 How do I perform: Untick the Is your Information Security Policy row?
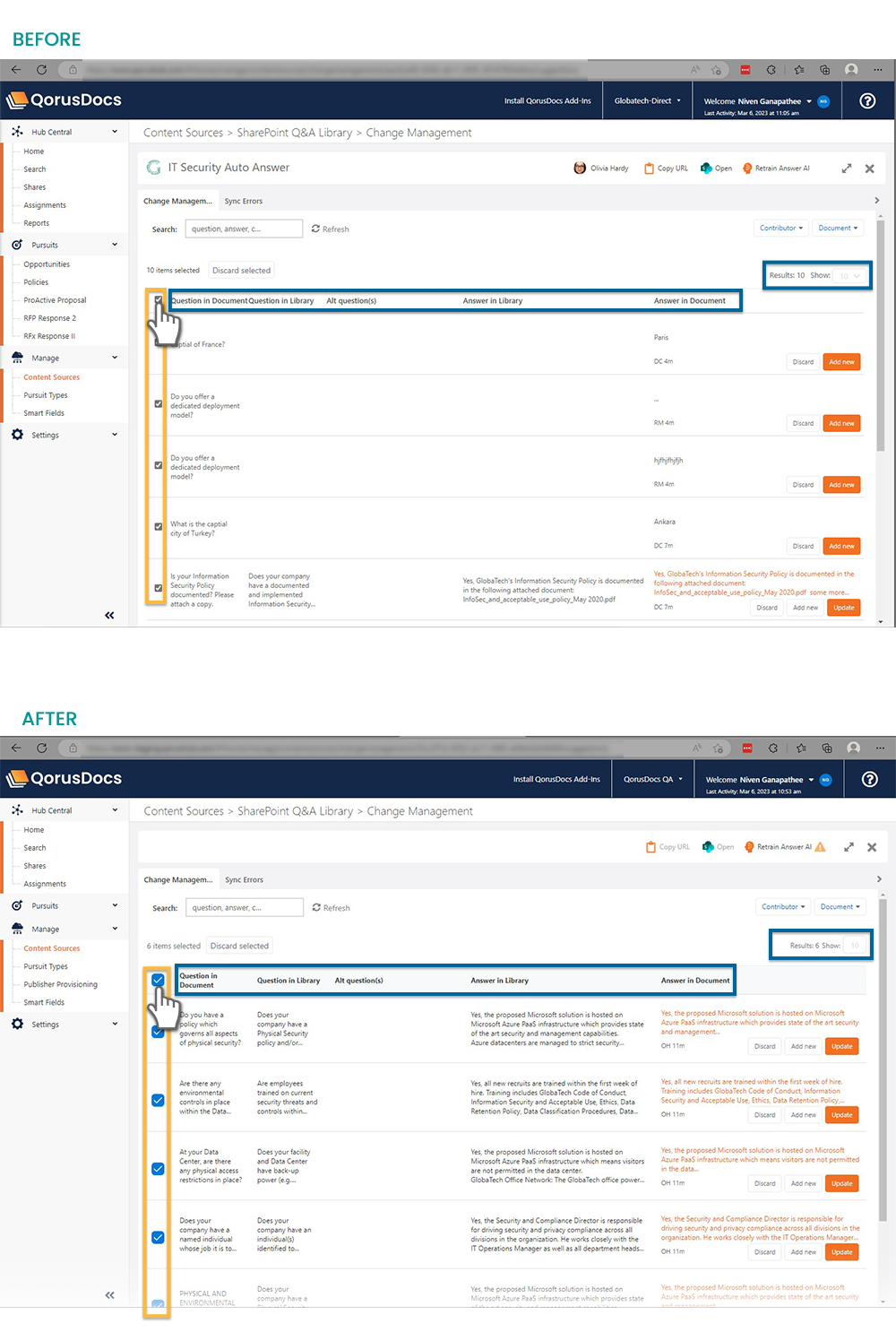159,588
